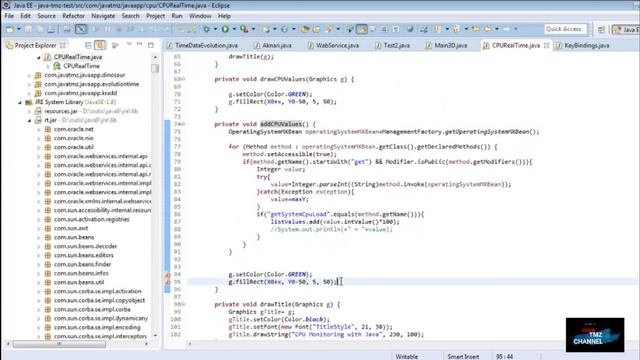Open the Source menu

pos(47,16)
